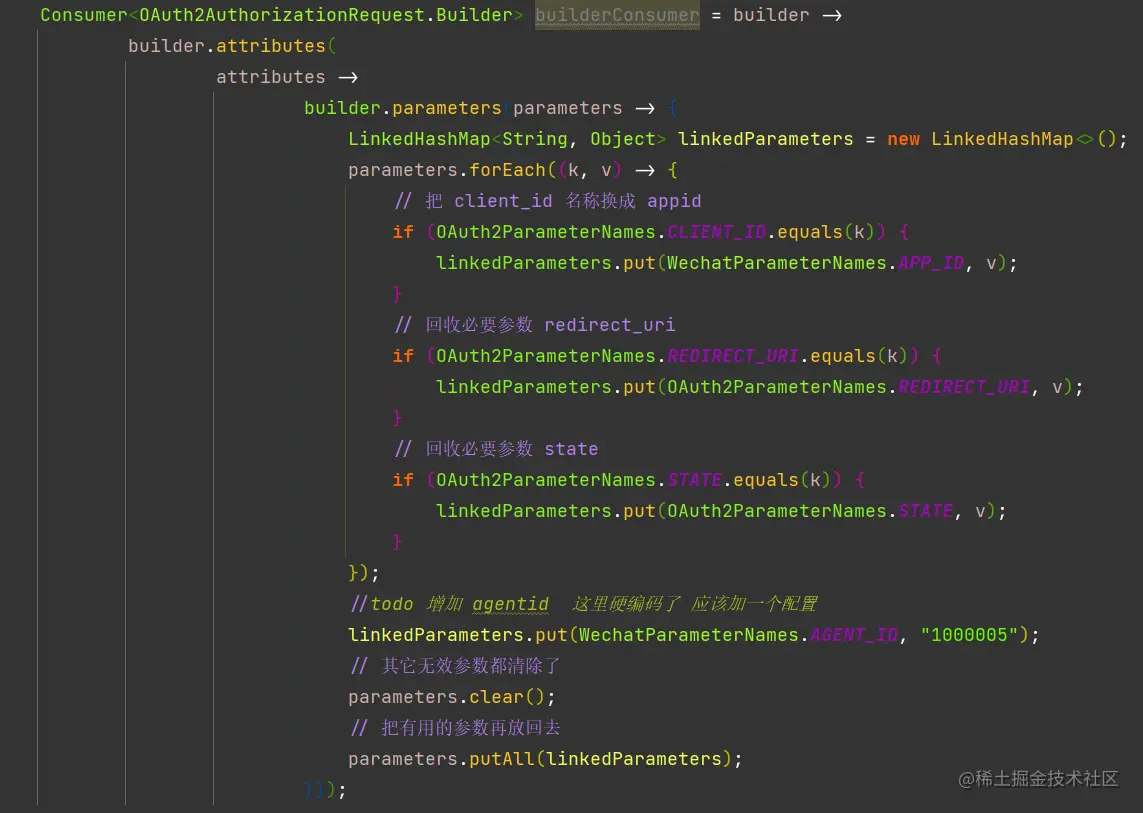Screen dimensions: 1143x813
Task: Click the comment above parameters.putAll
Action: pyautogui.click(x=454, y=728)
